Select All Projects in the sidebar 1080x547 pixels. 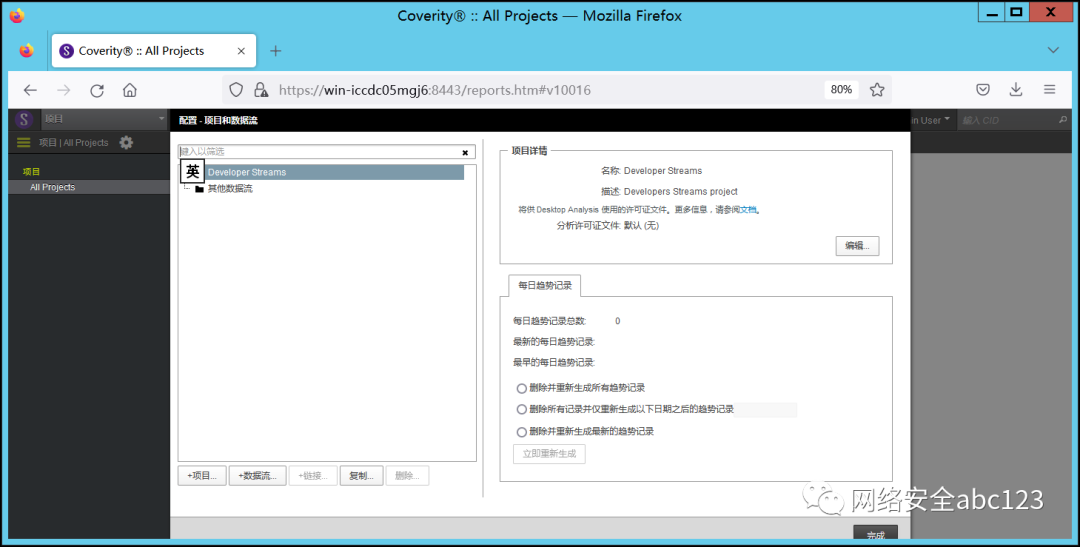[x=89, y=187]
